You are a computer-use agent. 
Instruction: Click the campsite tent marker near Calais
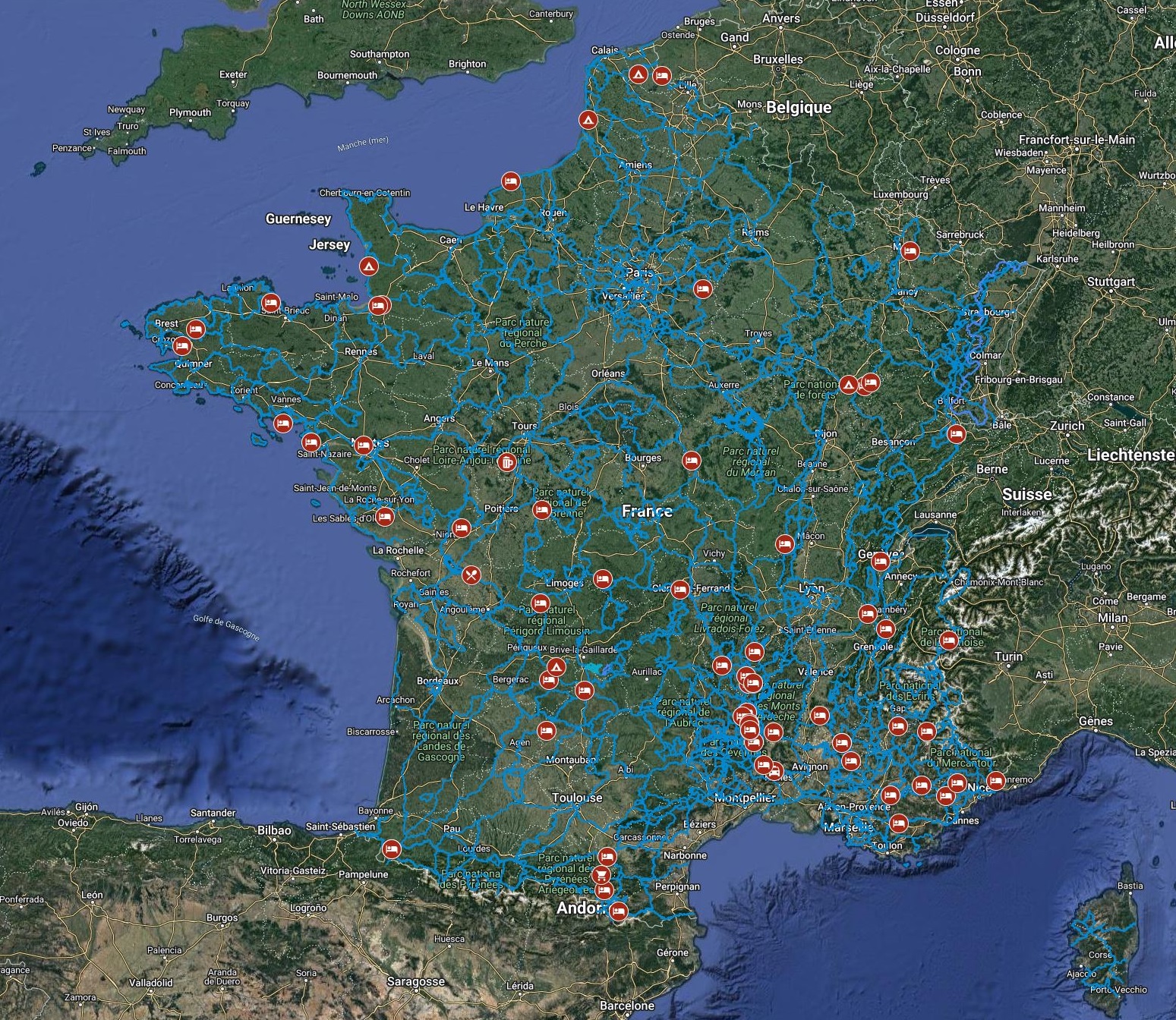pyautogui.click(x=638, y=74)
